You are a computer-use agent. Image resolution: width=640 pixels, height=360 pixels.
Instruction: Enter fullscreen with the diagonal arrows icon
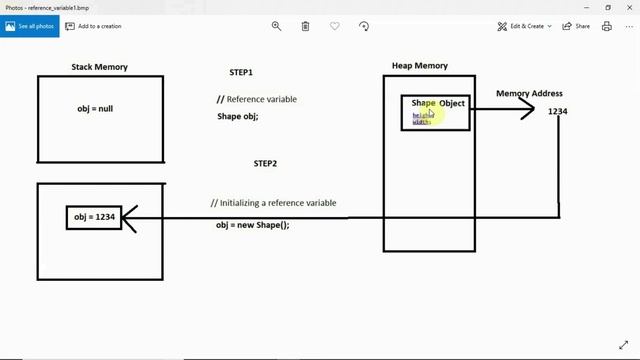point(623,345)
